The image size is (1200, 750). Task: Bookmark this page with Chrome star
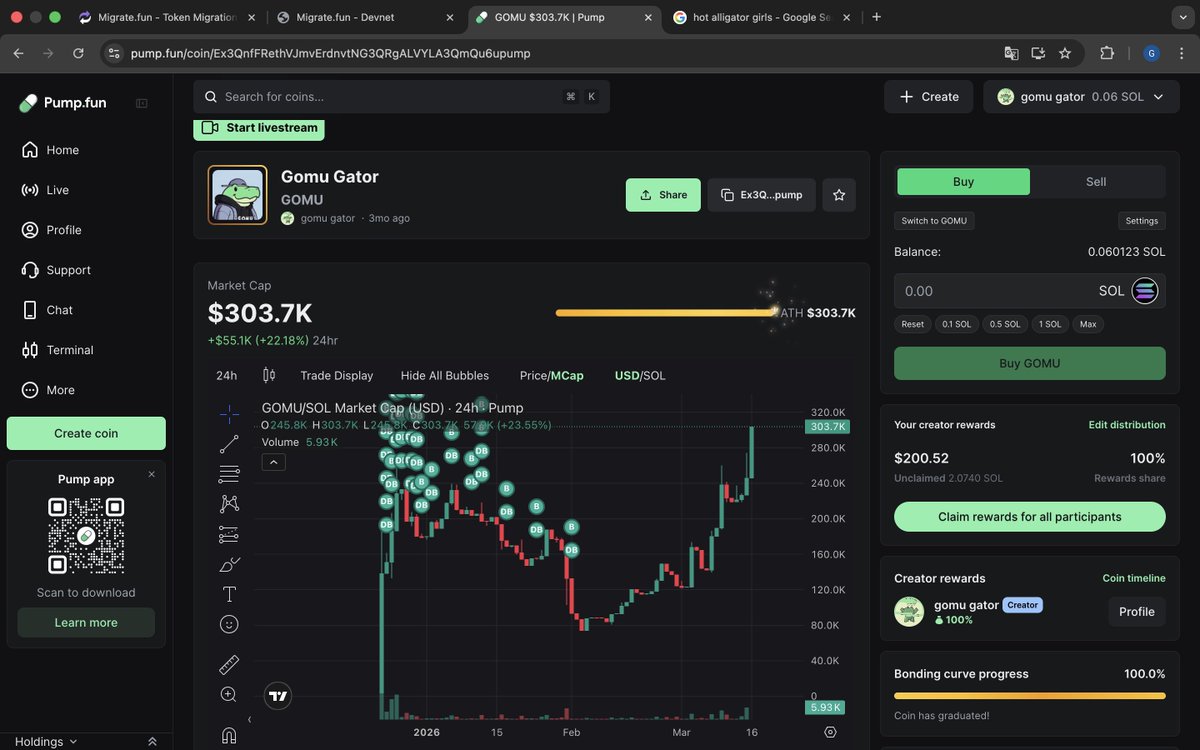[1065, 53]
